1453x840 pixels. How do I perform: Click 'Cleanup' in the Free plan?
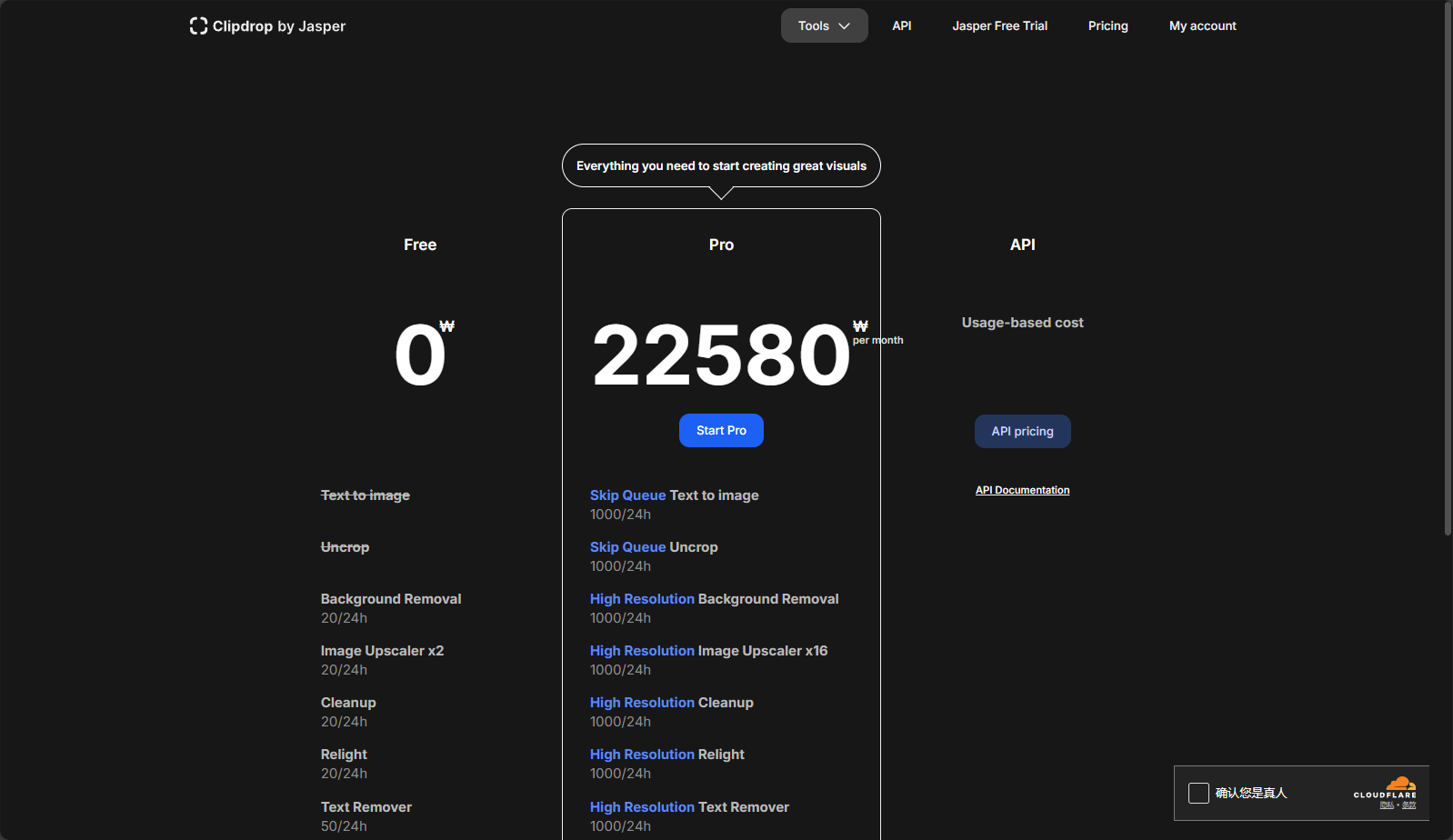point(348,703)
